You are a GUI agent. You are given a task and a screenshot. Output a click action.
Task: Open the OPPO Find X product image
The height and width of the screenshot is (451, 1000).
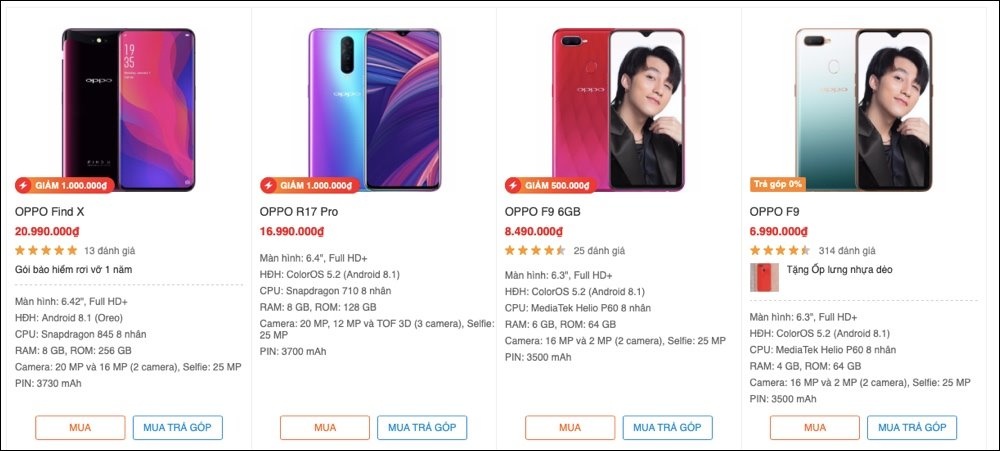128,109
